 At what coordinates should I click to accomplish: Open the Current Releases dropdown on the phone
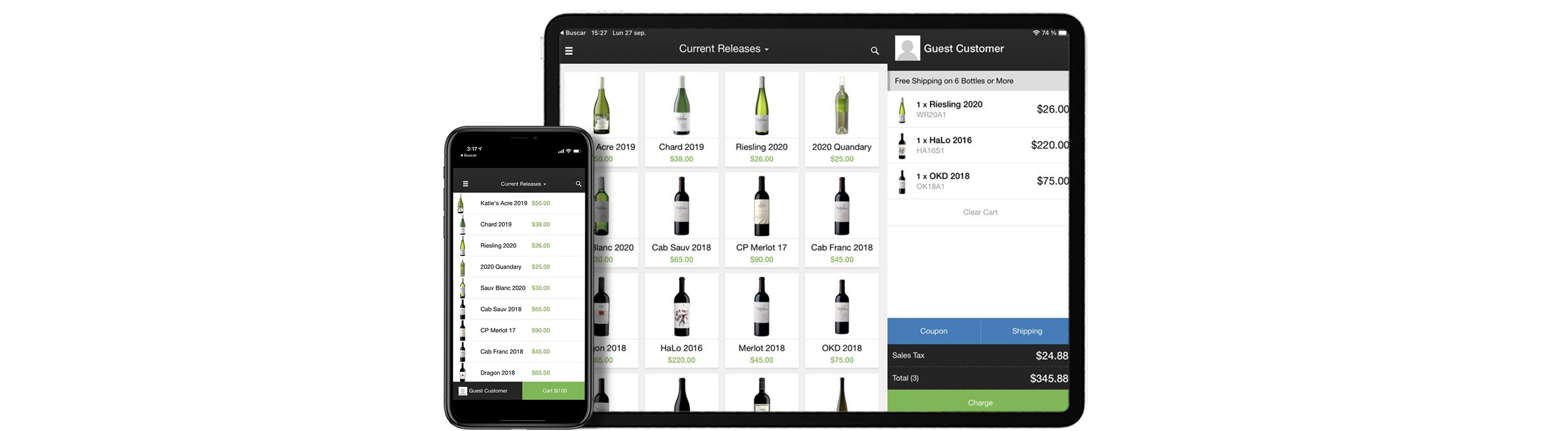[523, 184]
